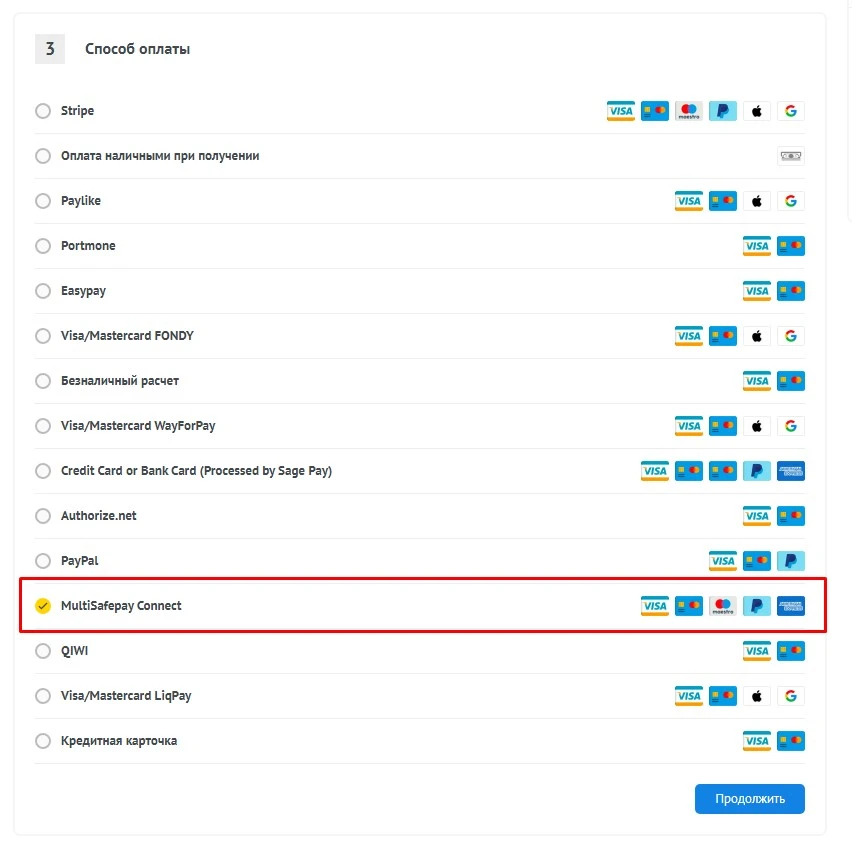
Task: Select PayPal as payment method
Action: tap(42, 560)
